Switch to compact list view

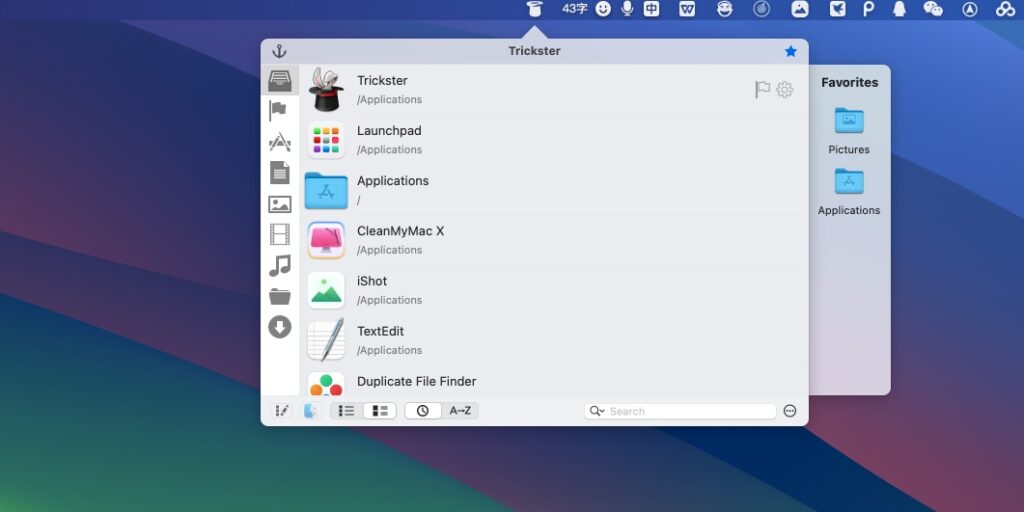347,411
